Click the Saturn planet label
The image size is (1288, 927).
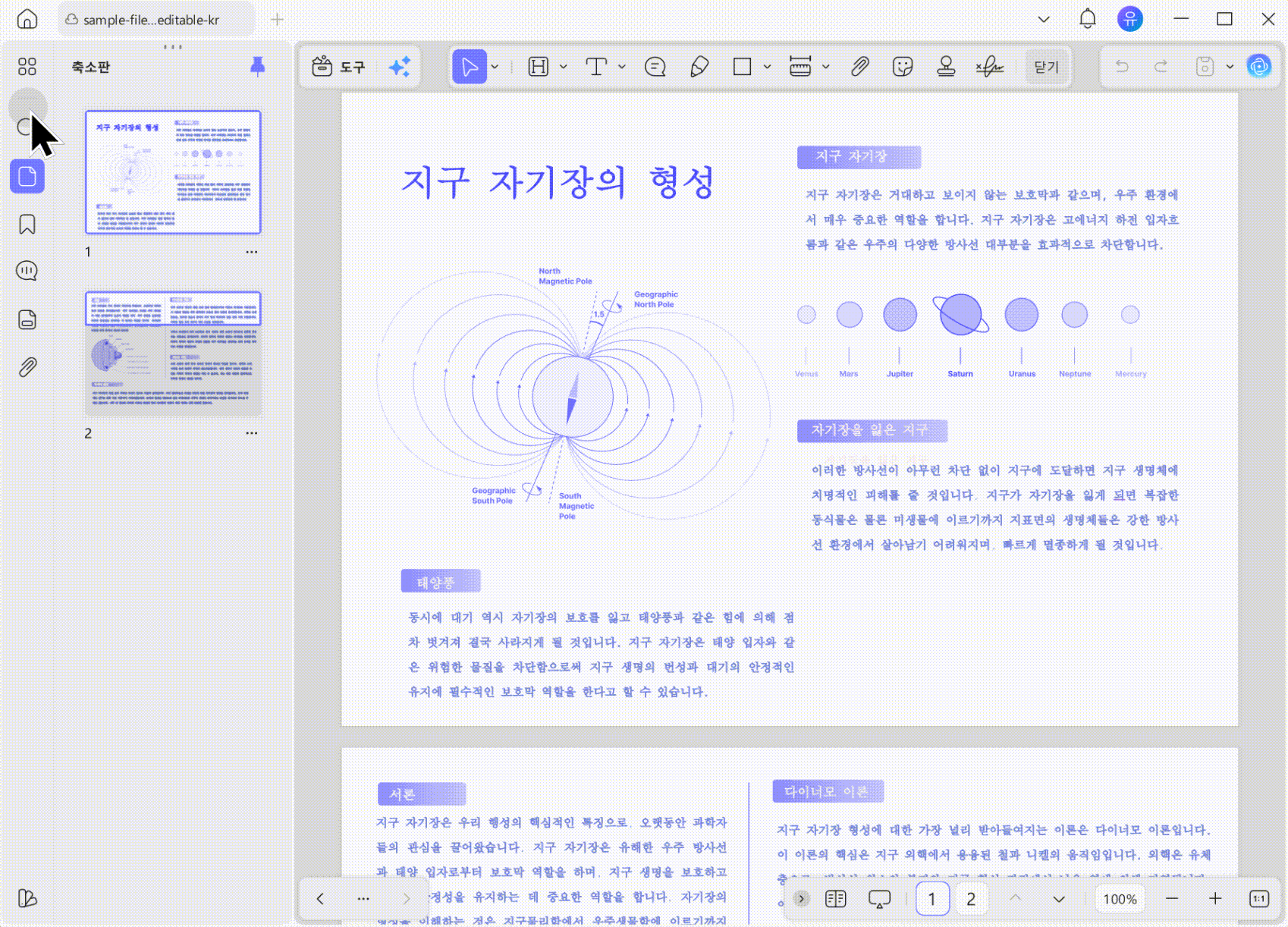click(960, 374)
